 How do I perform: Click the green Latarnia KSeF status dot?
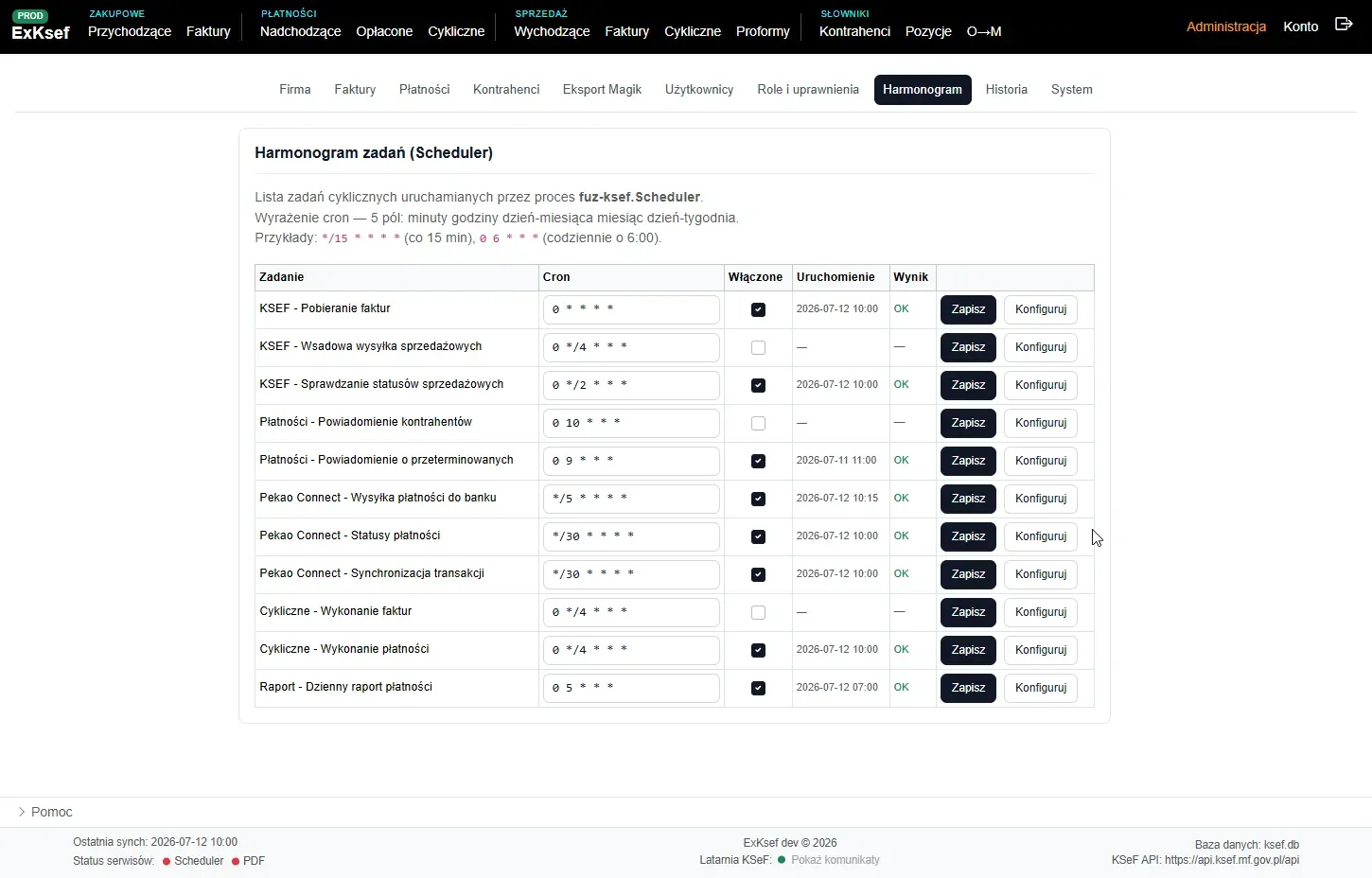[782, 860]
